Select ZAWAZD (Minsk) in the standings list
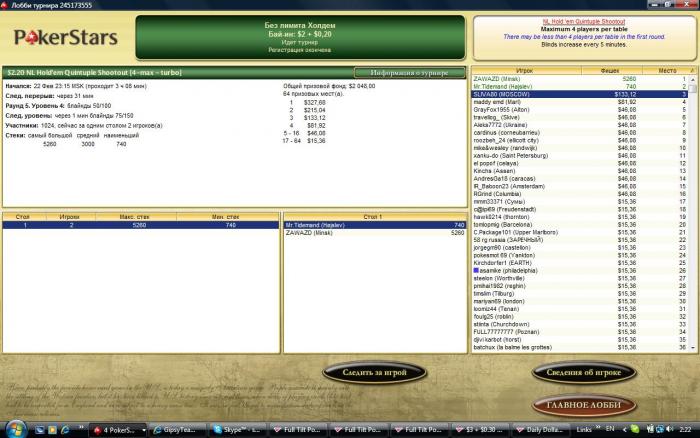 pyautogui.click(x=579, y=79)
